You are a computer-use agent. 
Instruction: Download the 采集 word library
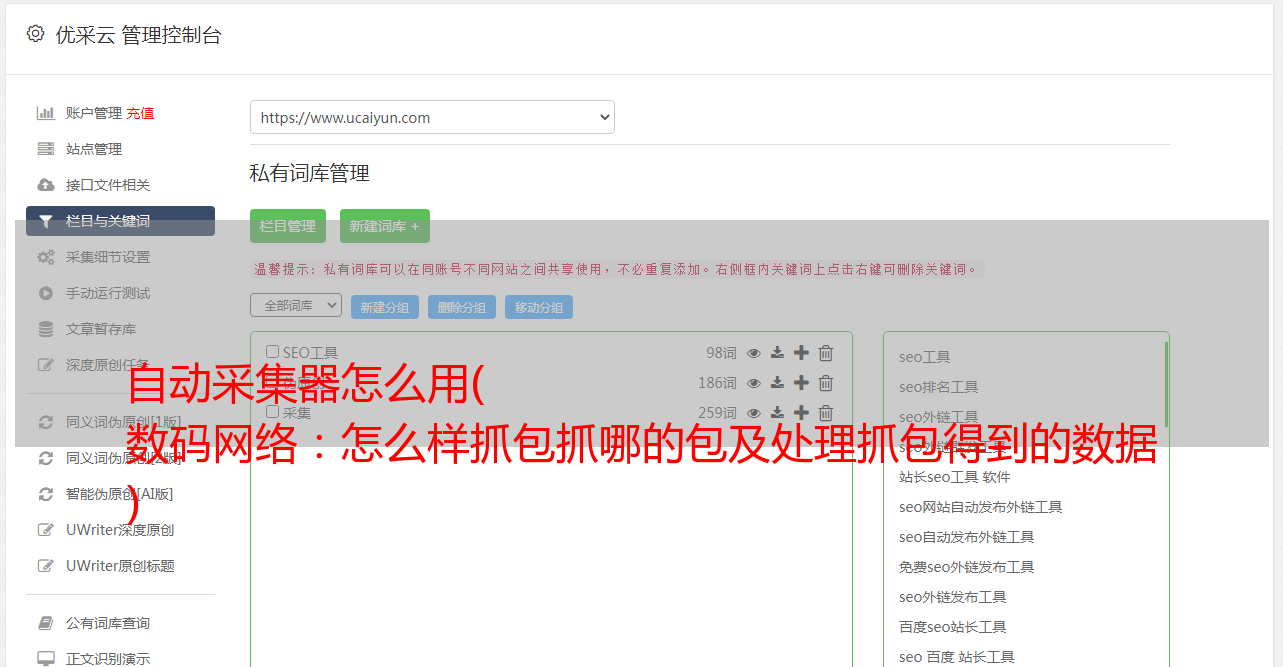(777, 413)
